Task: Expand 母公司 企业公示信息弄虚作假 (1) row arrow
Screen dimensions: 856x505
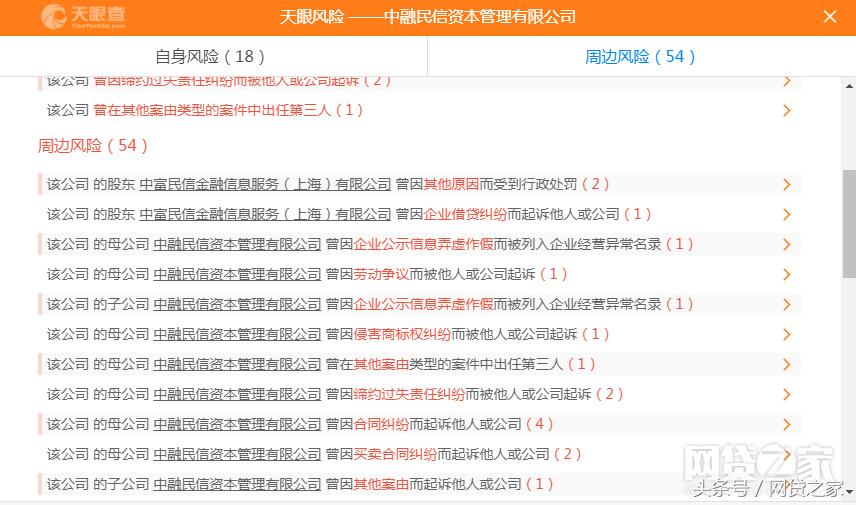Action: [x=786, y=245]
